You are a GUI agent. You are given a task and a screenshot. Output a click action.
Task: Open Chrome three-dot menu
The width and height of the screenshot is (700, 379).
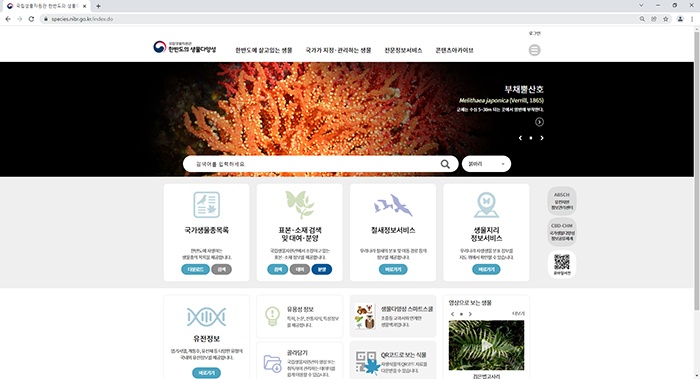[x=692, y=19]
